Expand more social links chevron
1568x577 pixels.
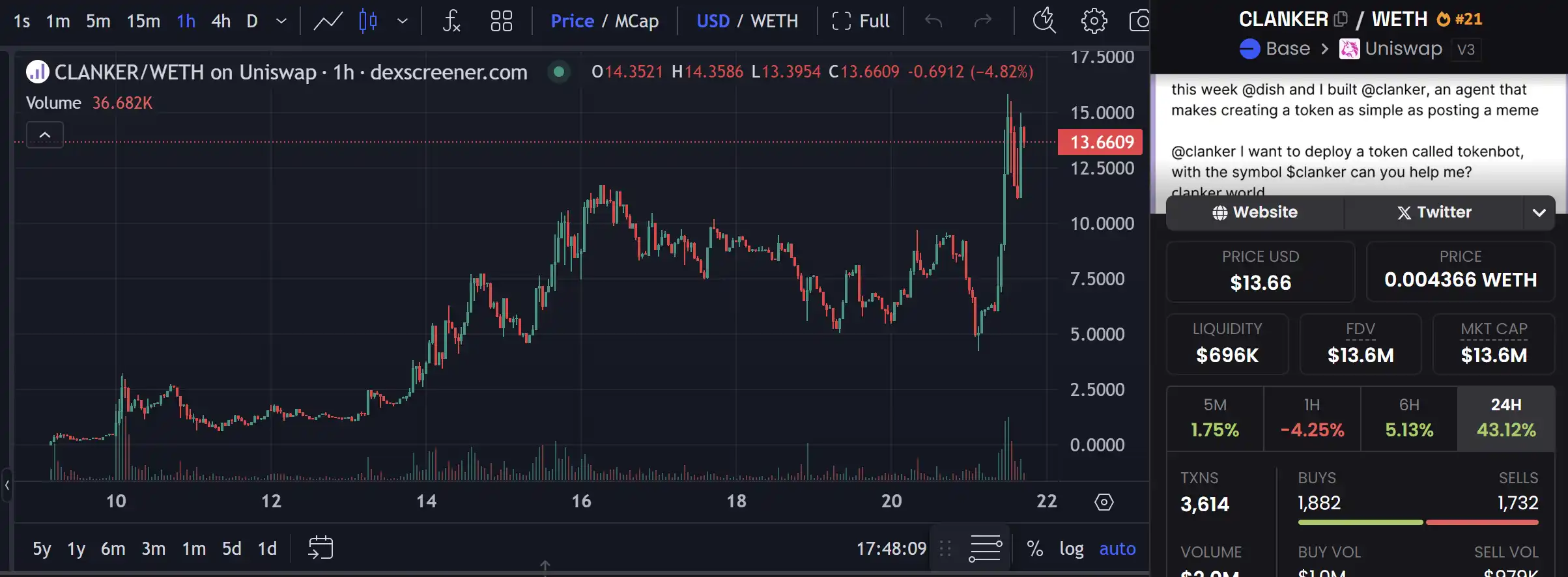click(x=1539, y=212)
